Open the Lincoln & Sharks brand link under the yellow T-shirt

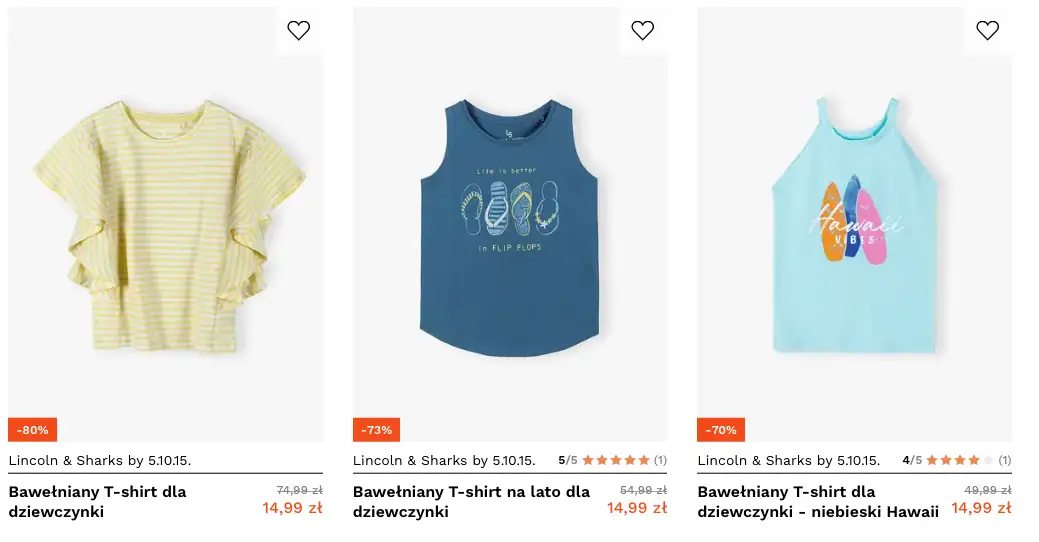(x=100, y=461)
